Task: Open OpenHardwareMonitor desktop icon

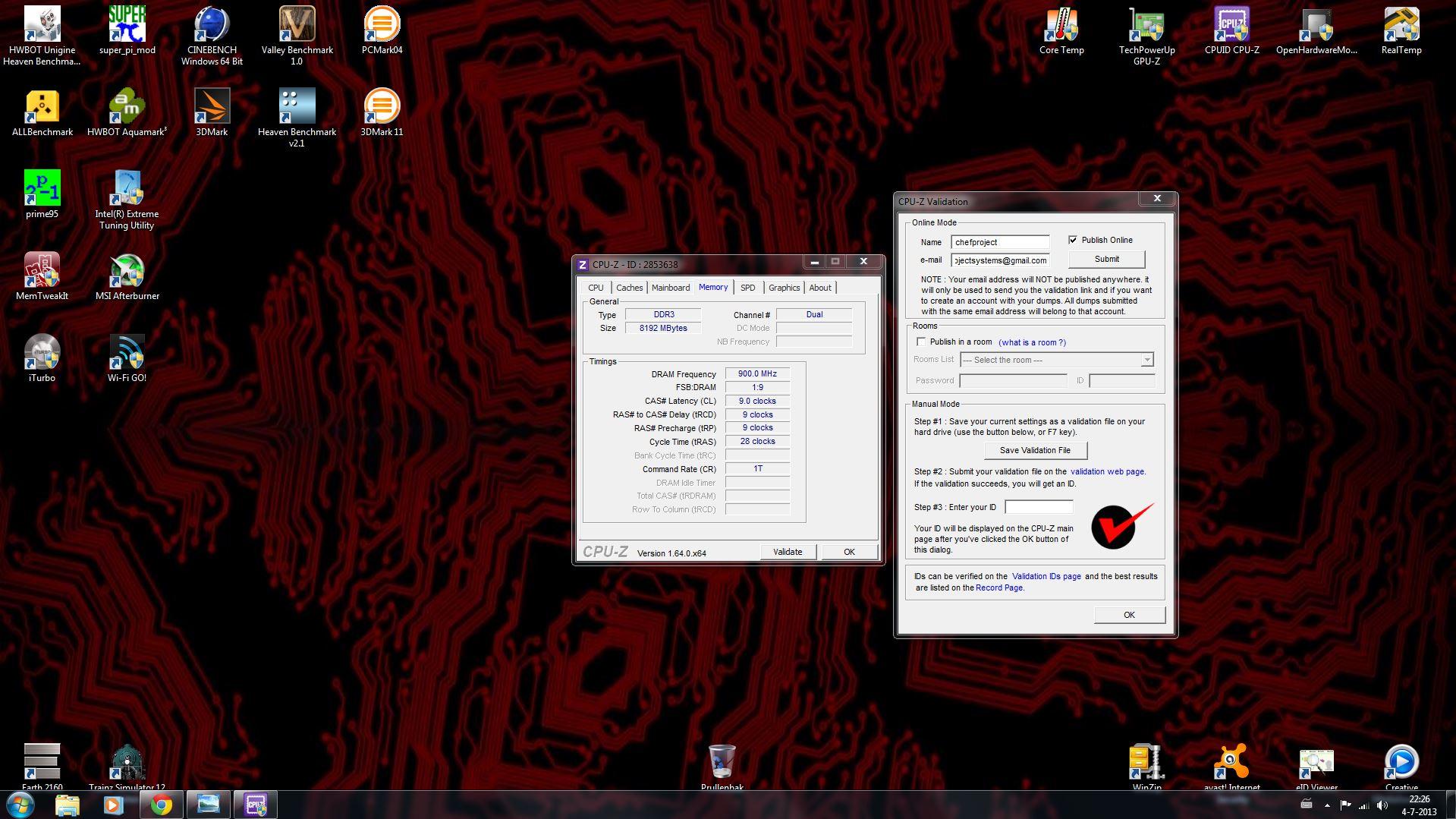Action: tap(1316, 30)
